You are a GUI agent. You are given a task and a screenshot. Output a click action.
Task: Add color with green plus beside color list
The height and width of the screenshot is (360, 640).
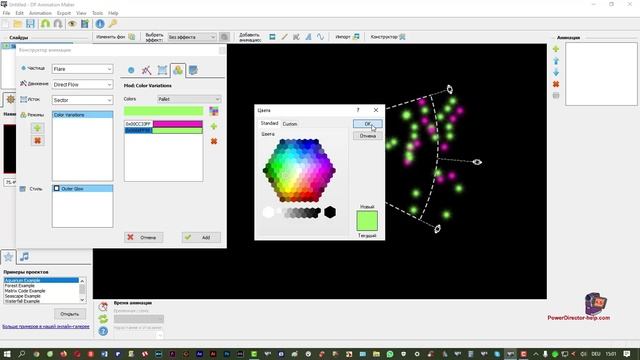click(x=214, y=127)
